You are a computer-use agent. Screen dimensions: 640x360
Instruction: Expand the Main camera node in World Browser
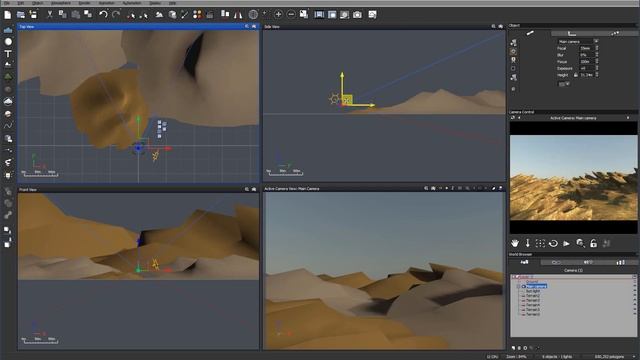[519, 286]
